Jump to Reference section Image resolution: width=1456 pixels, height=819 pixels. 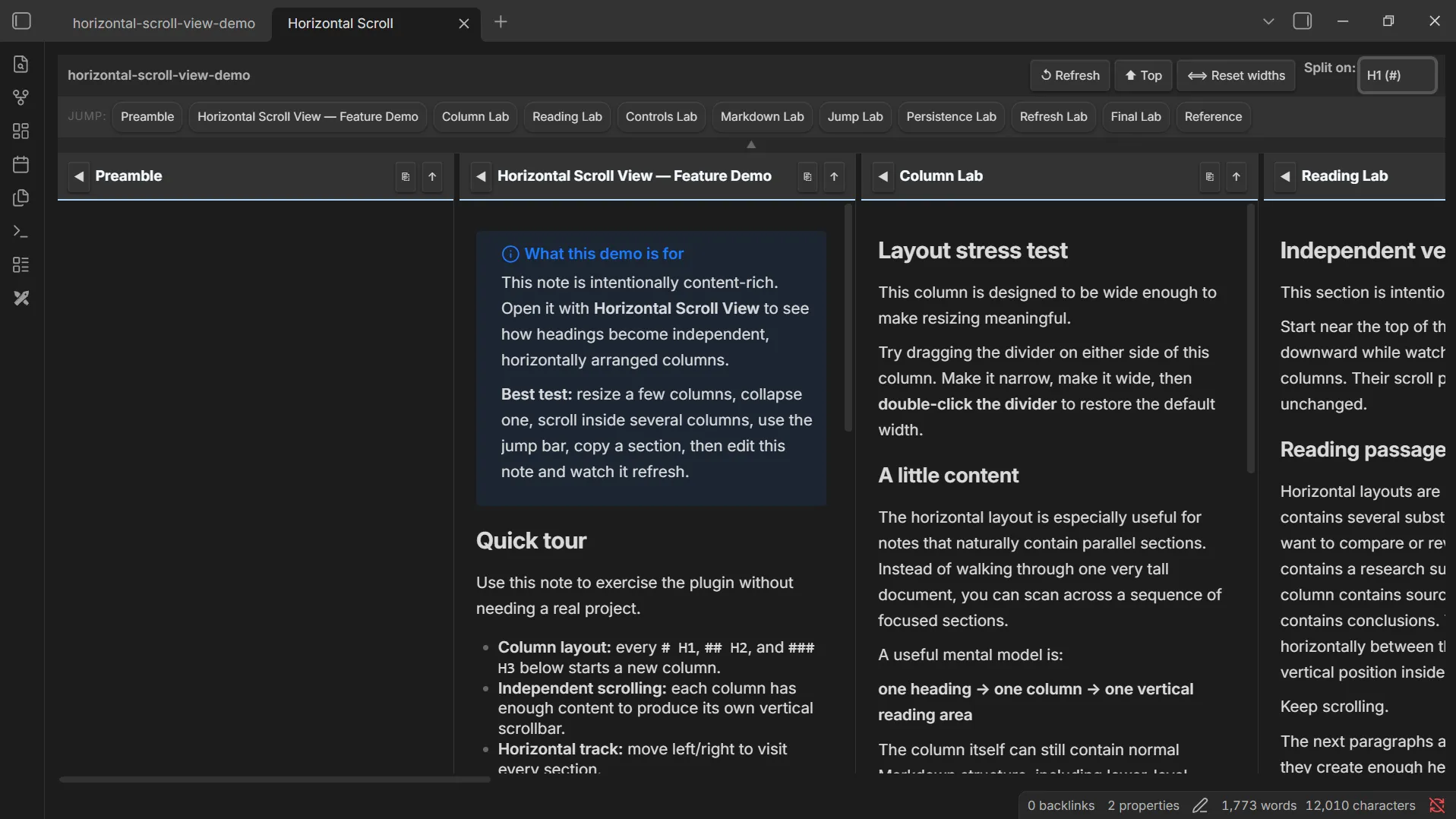tap(1213, 117)
